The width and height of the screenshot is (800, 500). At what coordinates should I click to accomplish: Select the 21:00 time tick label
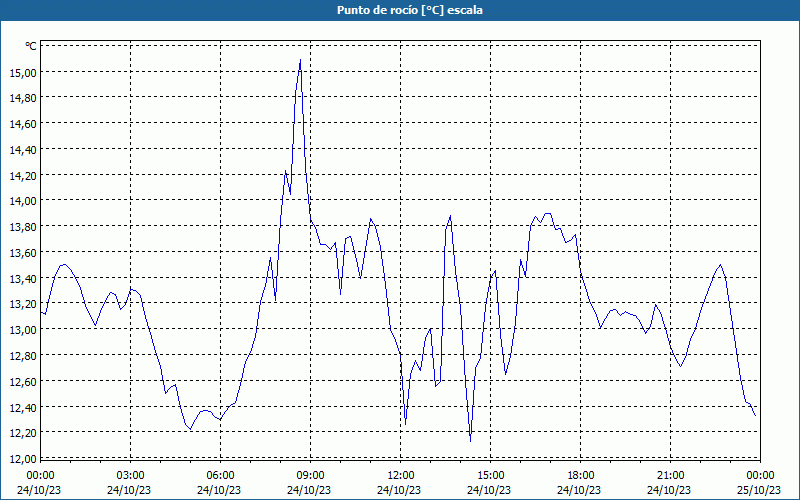670,476
